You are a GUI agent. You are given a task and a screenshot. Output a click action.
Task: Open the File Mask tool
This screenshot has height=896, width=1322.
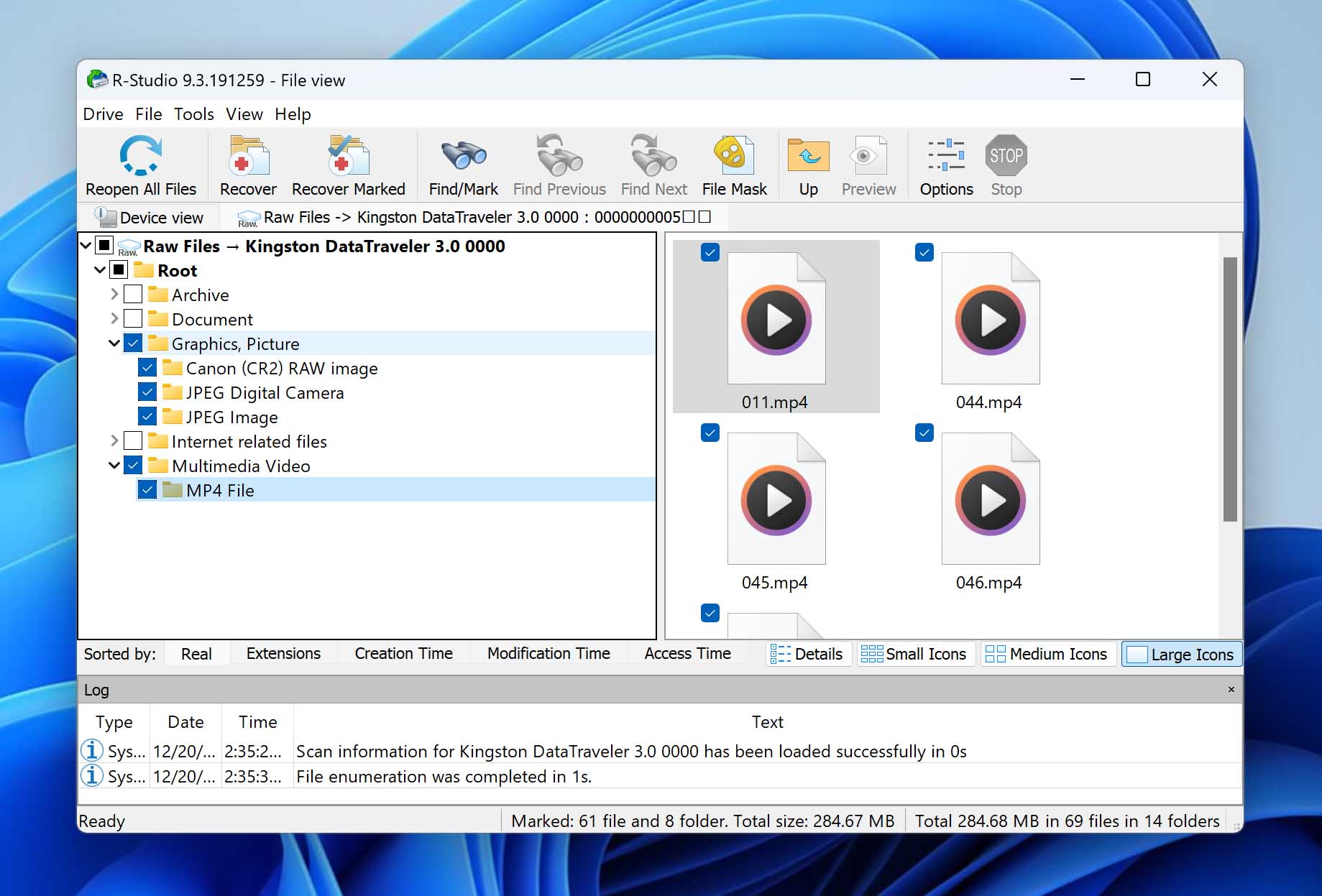click(734, 157)
